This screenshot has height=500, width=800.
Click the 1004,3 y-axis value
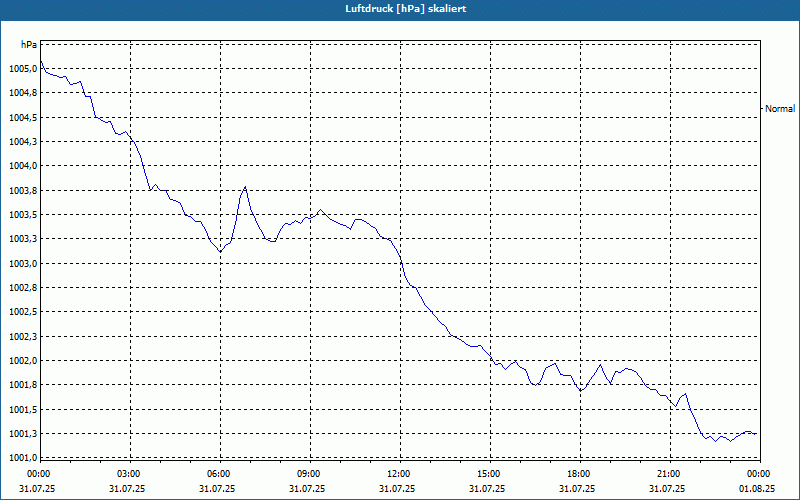click(23, 141)
